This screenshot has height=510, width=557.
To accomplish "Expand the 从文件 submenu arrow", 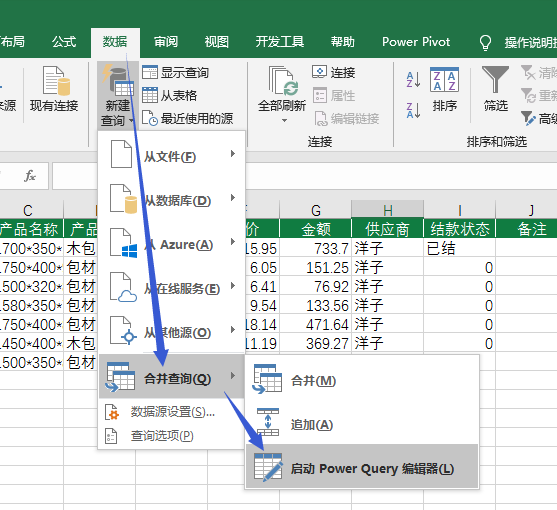I will point(233,154).
